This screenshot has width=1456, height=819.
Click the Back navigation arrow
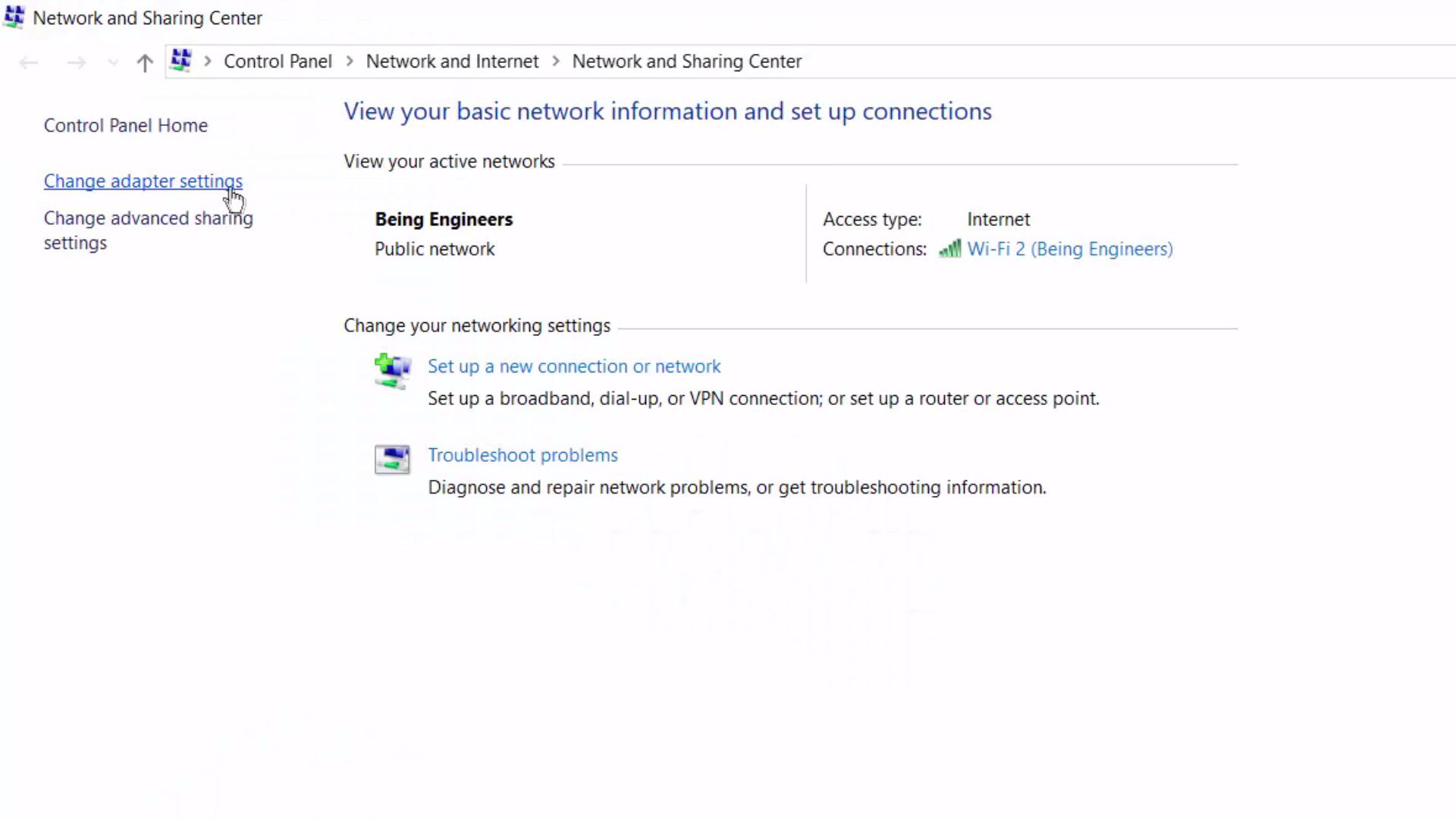coord(29,62)
